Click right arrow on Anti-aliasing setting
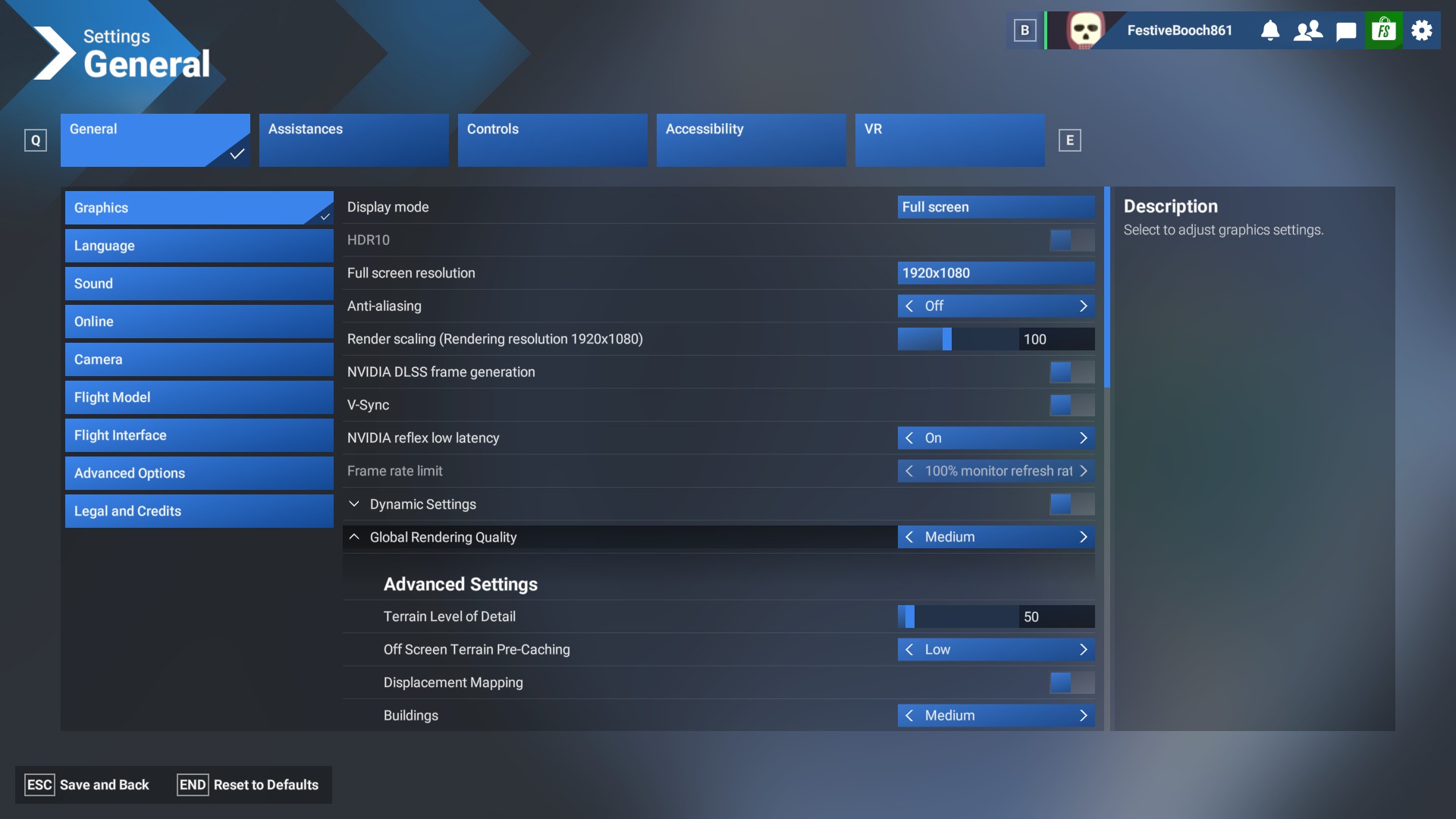Screen dimensions: 1456x819 [x=1084, y=306]
